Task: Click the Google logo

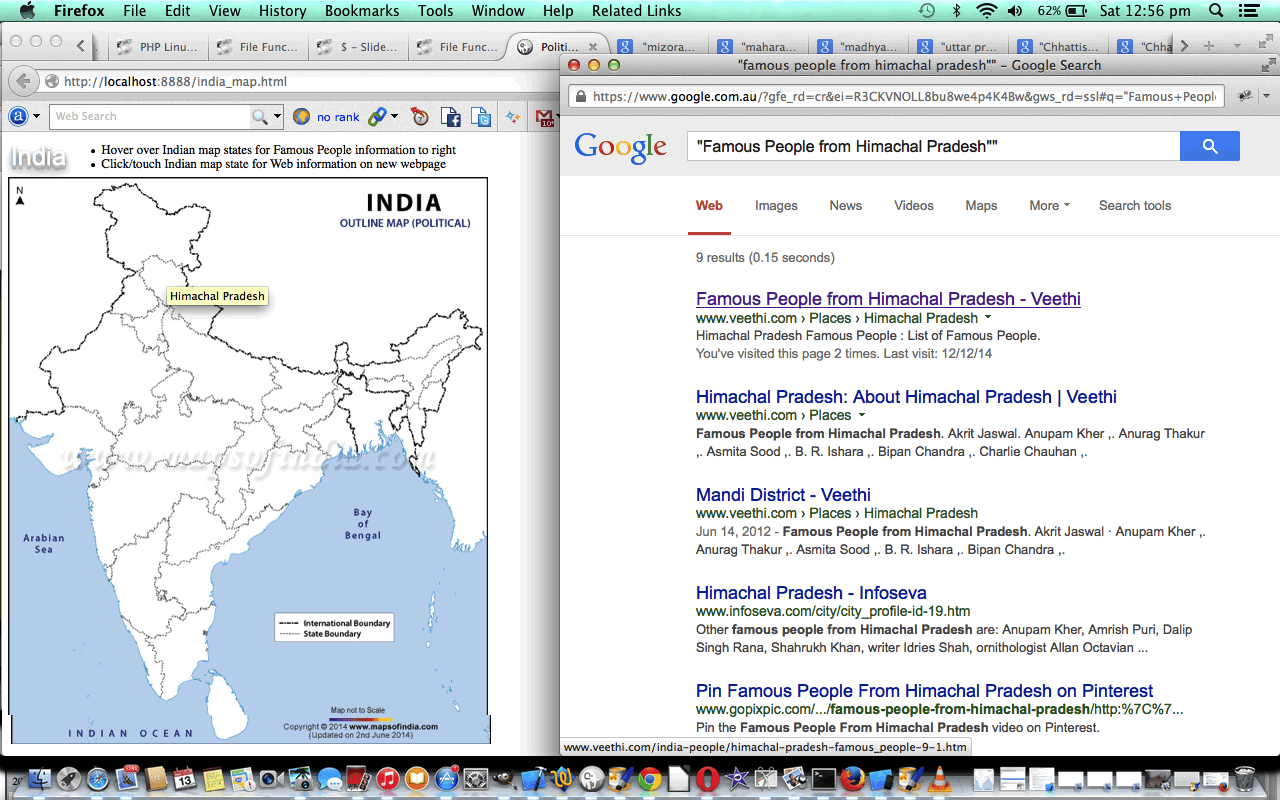Action: [x=620, y=147]
